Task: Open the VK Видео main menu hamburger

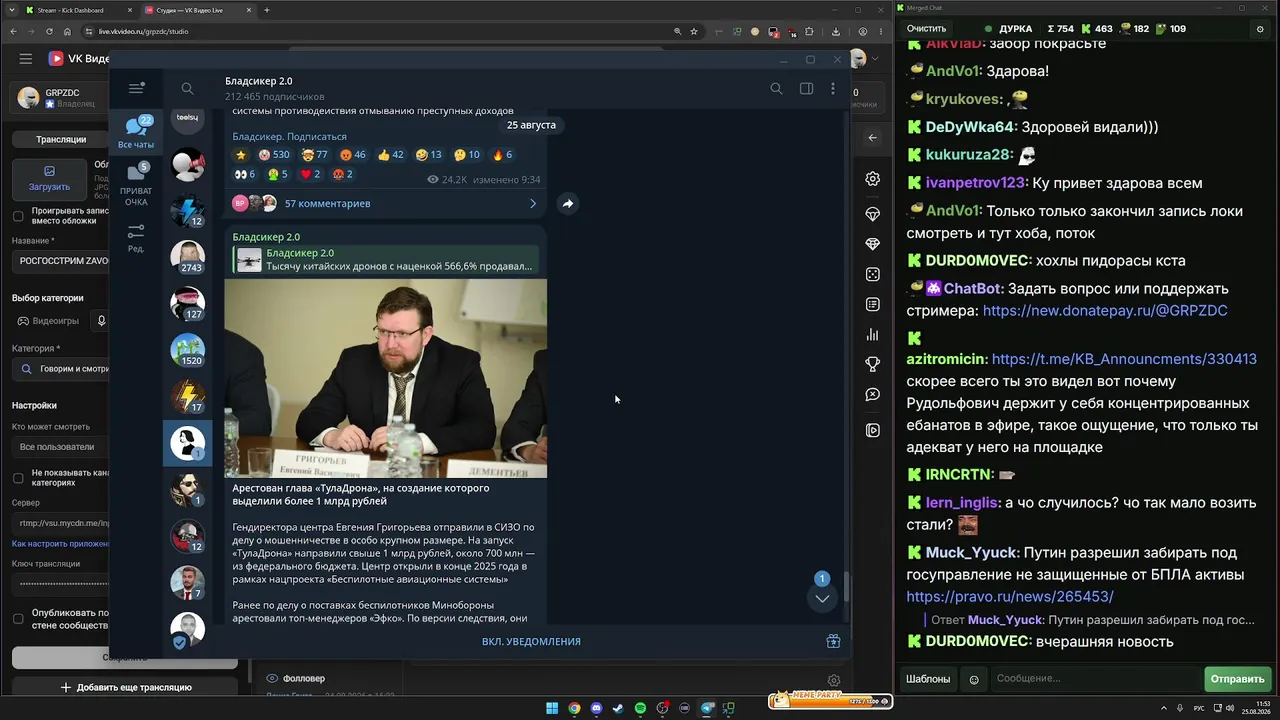Action: point(26,59)
